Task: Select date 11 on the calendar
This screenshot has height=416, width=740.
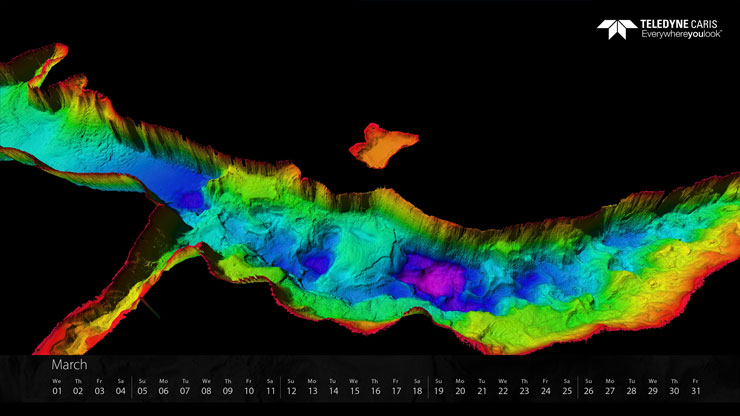Action: coord(270,391)
